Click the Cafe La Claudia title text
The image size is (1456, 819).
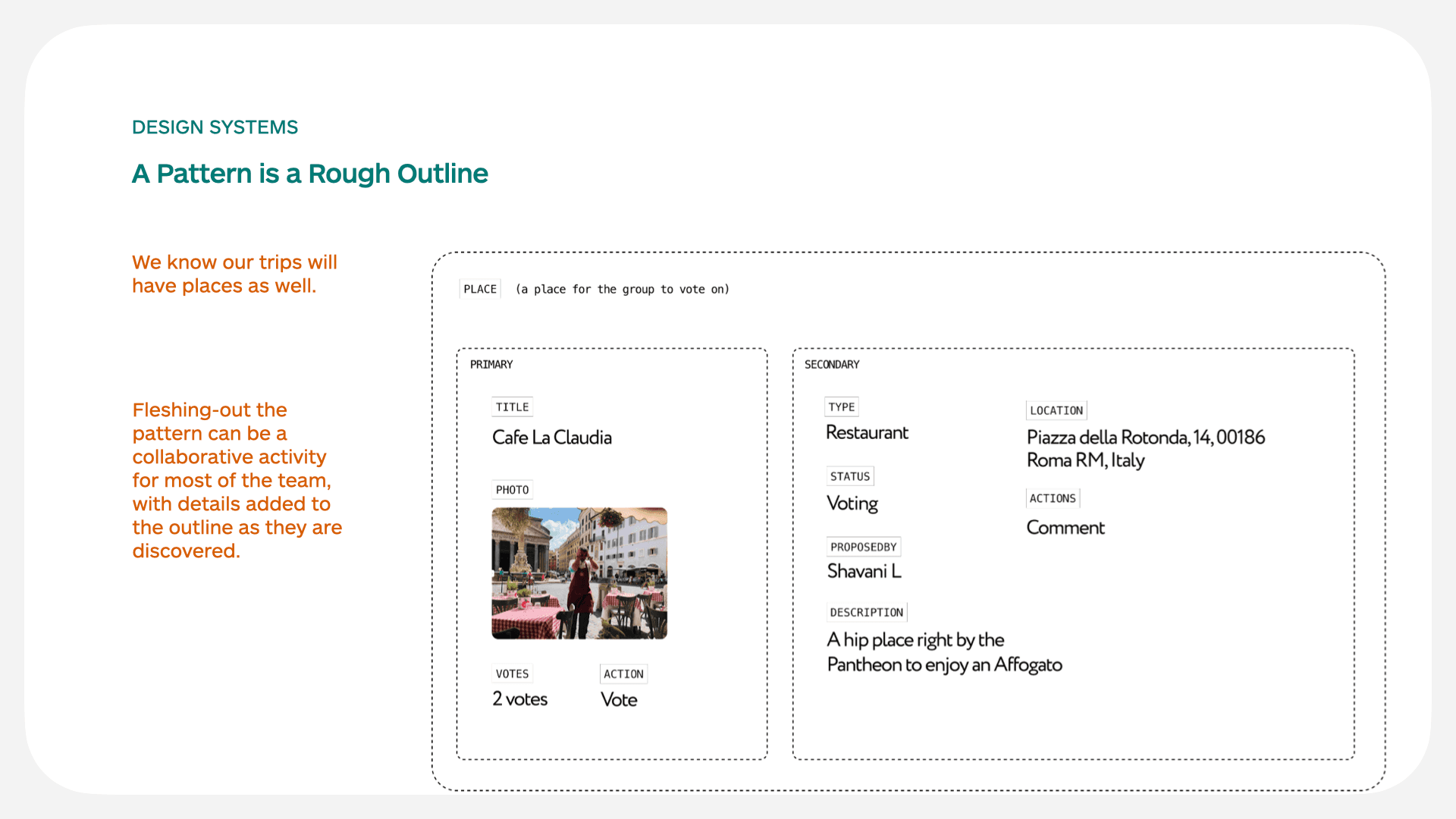point(551,438)
